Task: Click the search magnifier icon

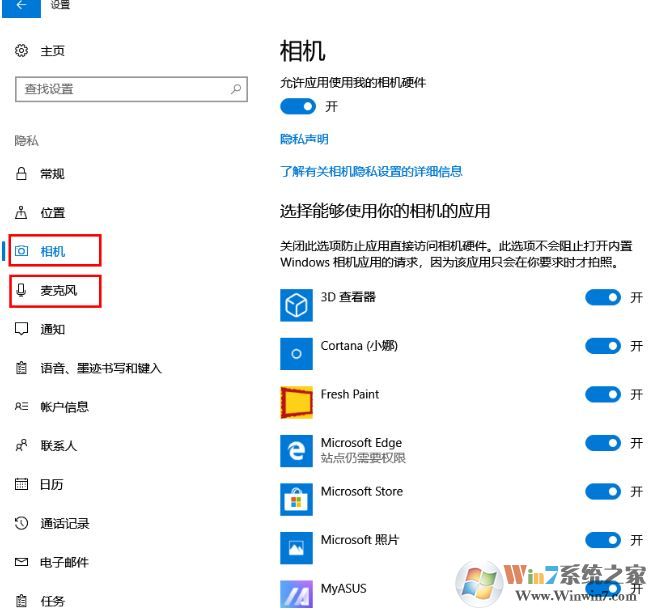Action: click(236, 89)
